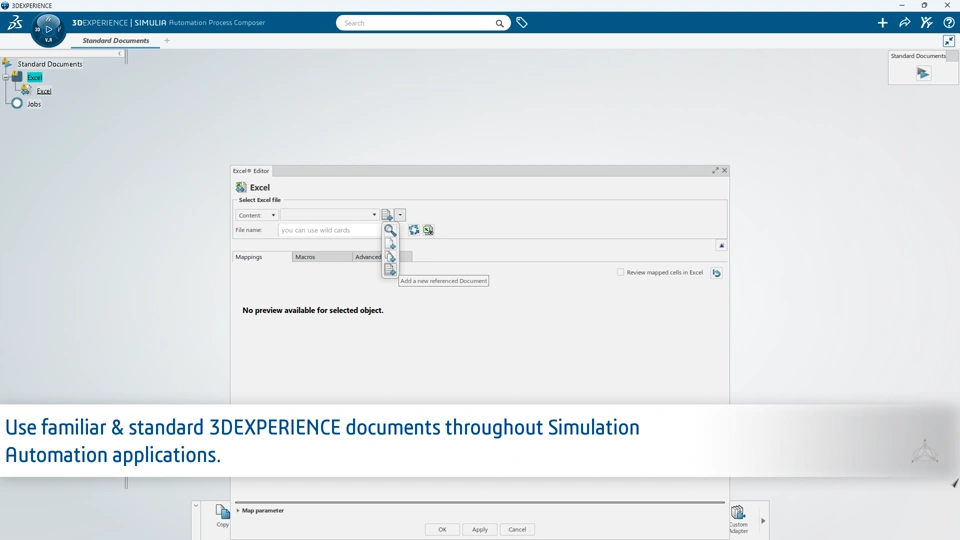Switch to the Macros tab
This screenshot has height=540, width=960.
322,257
